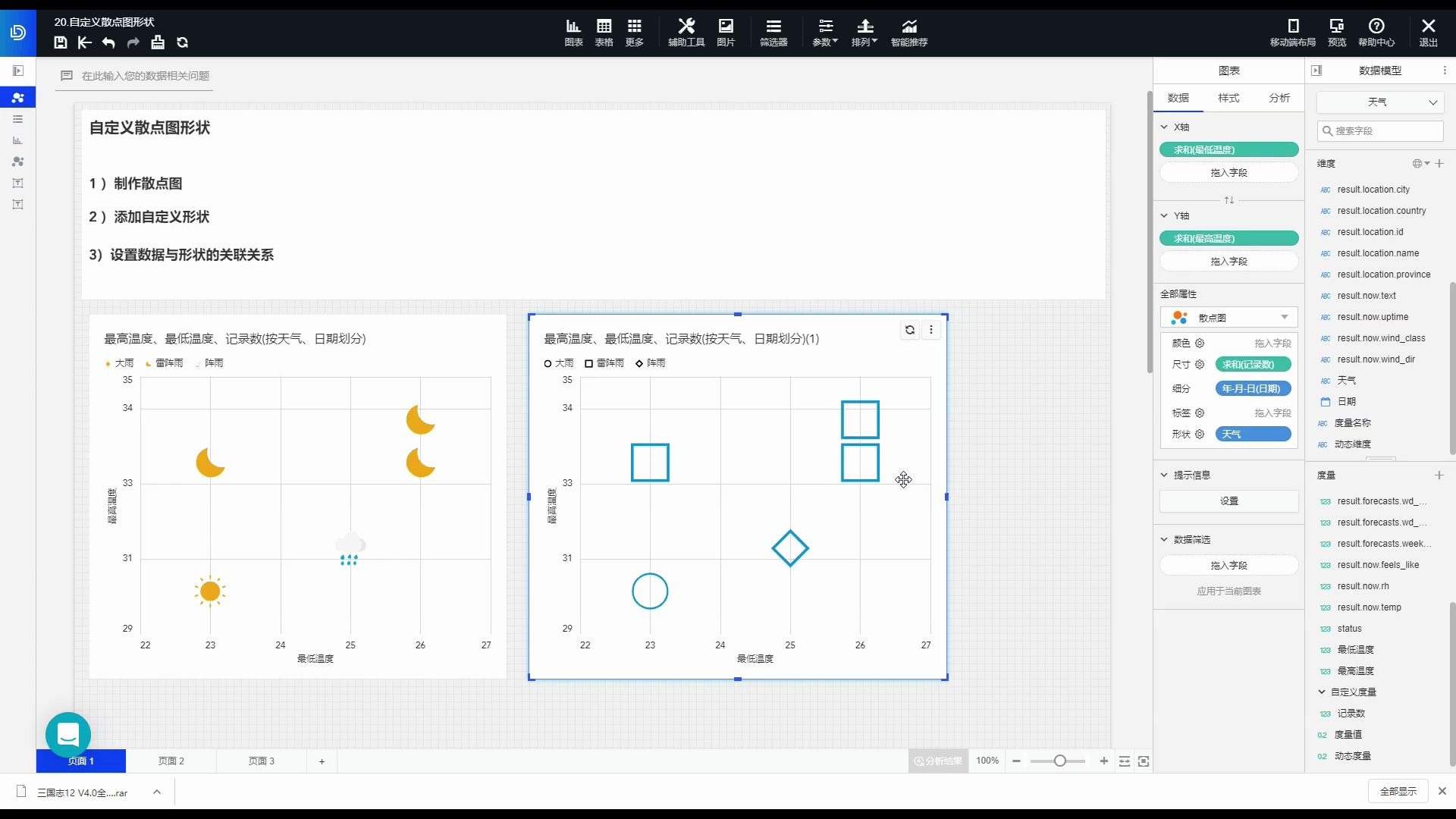Collapse the X轴 section
This screenshot has width=1456, height=819.
(1164, 127)
